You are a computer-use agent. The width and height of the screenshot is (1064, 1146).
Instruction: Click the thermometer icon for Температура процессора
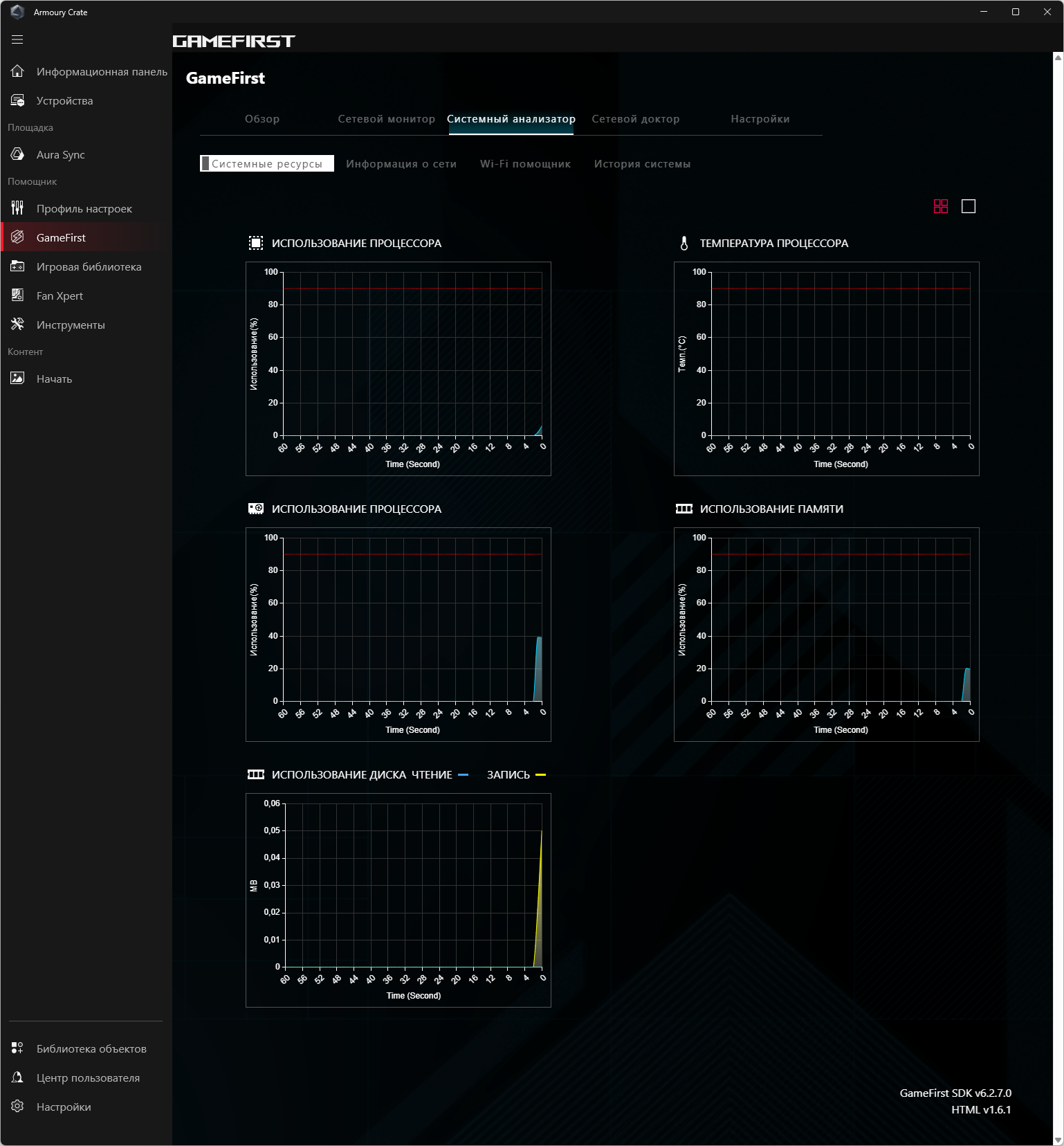pos(684,243)
